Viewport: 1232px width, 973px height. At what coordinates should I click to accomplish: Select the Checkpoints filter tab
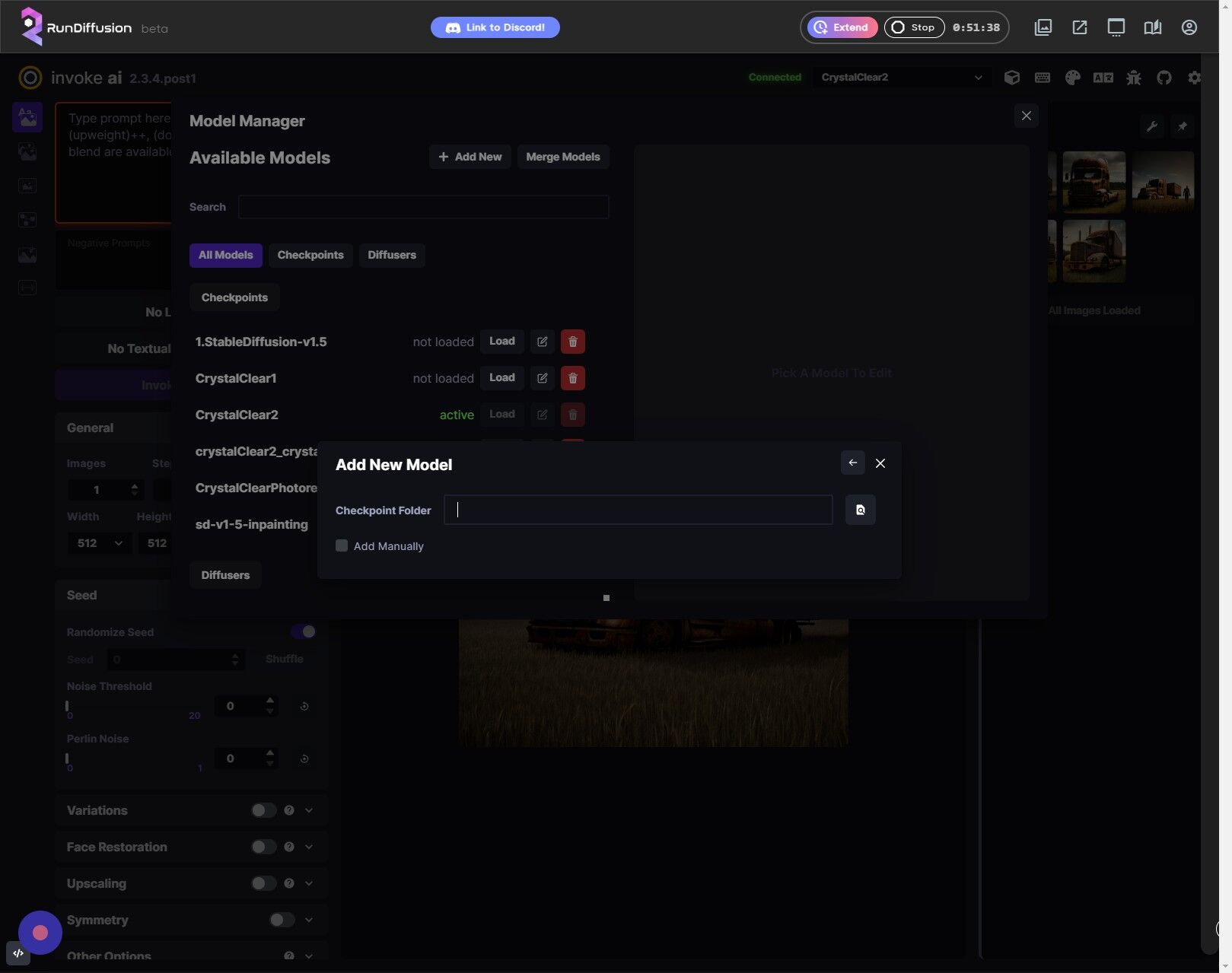point(310,255)
